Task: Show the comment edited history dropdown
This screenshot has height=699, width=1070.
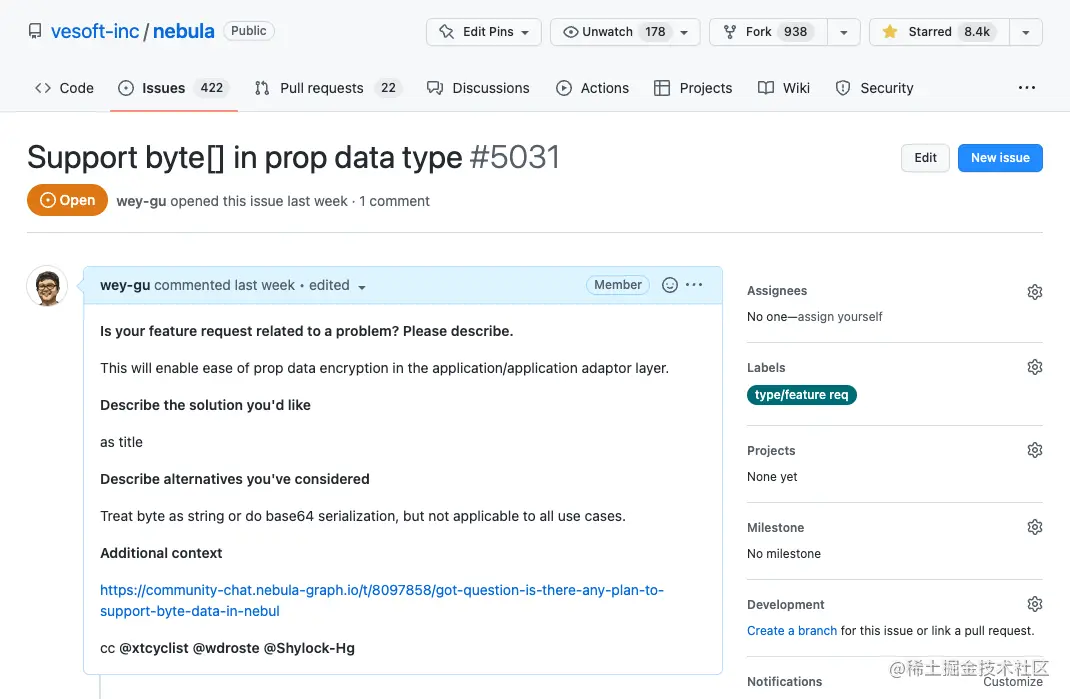Action: 337,286
